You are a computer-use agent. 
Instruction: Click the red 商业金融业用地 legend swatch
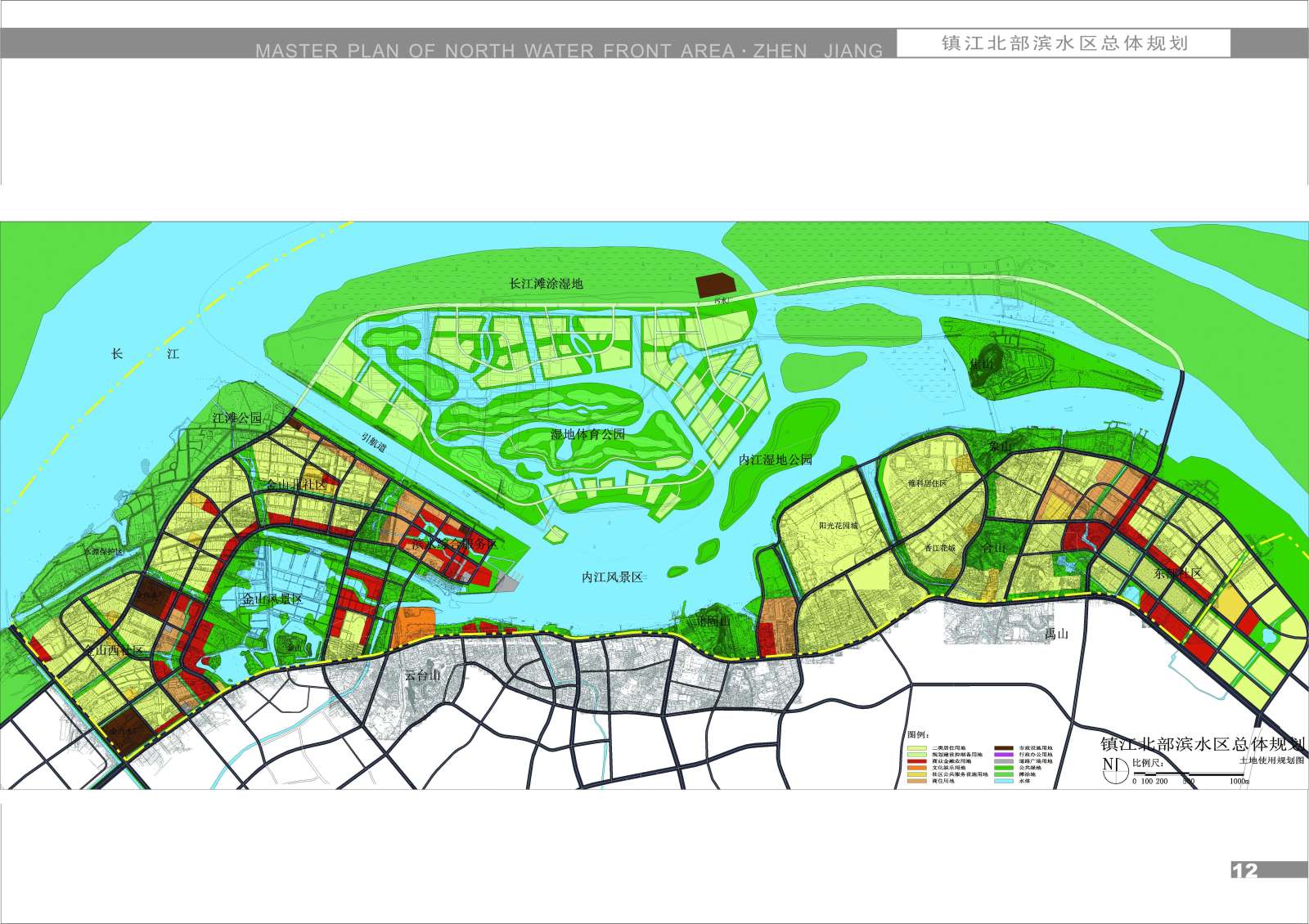(917, 761)
